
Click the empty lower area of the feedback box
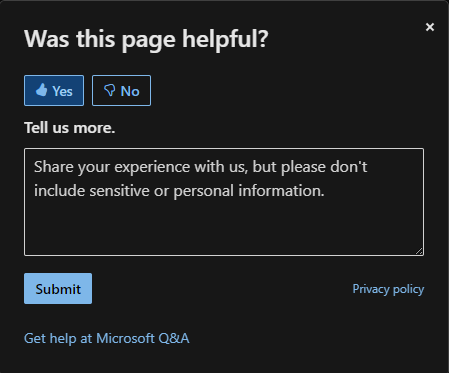click(x=224, y=228)
